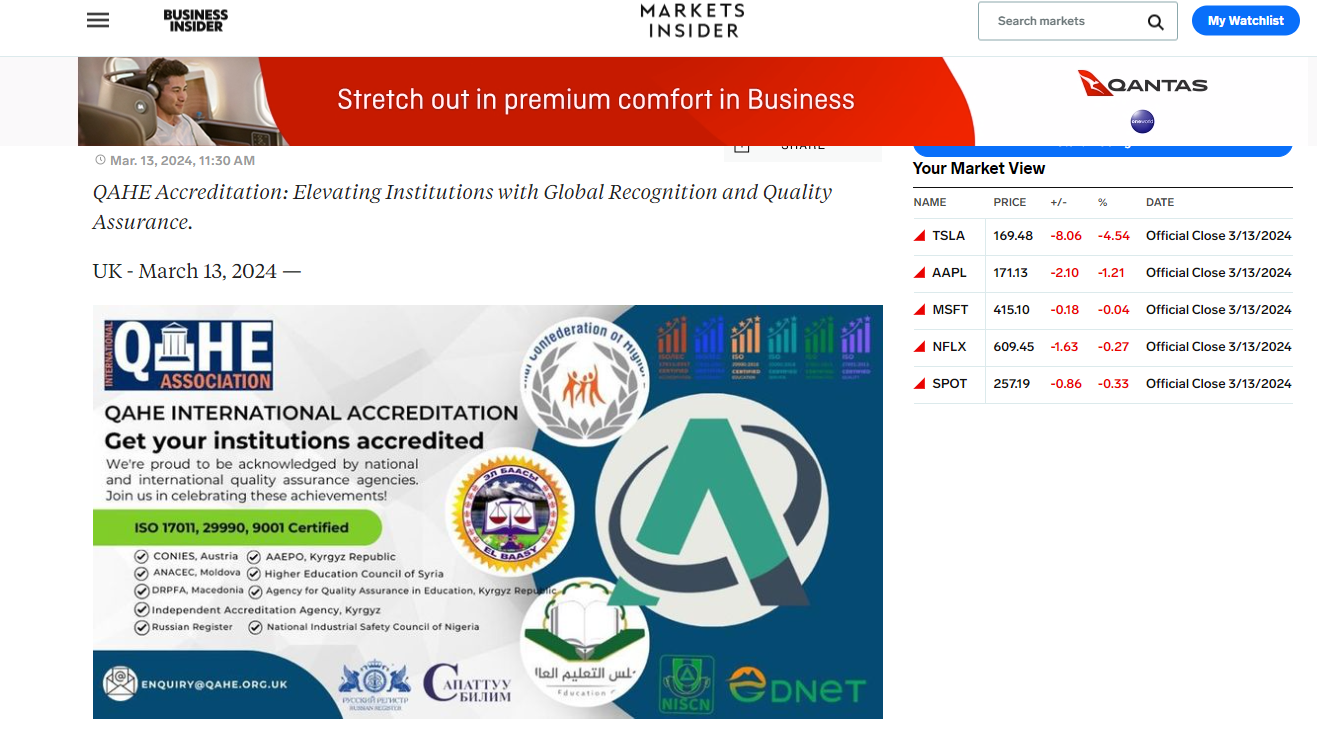1317x748 pixels.
Task: Open the Markets Insider home logo
Action: point(693,20)
